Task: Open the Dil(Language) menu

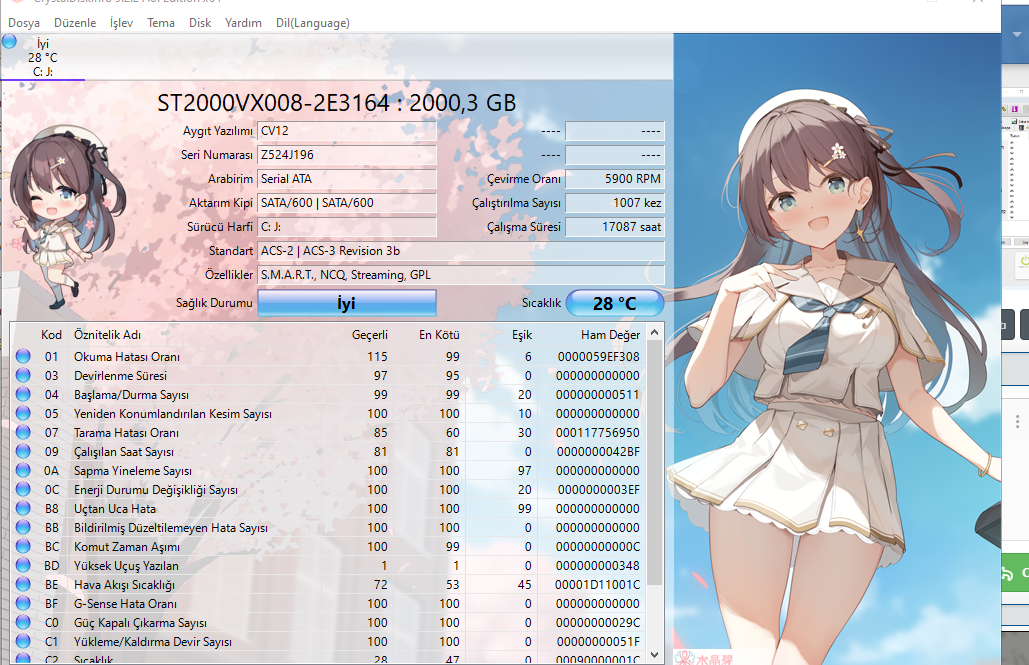Action: [312, 23]
